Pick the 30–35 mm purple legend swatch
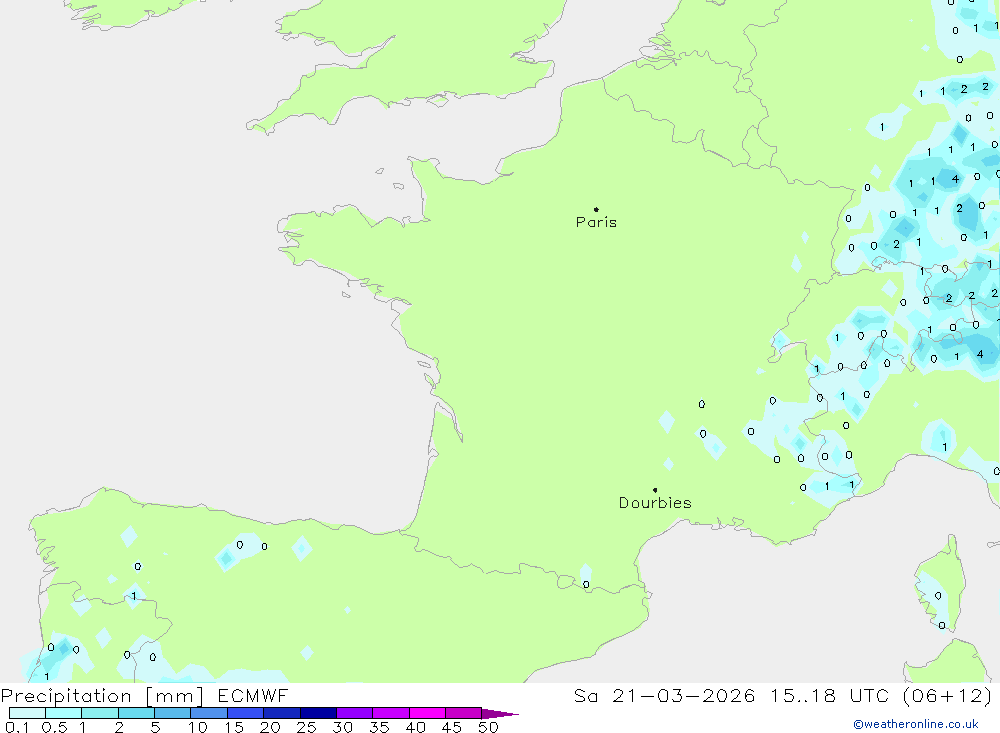The width and height of the screenshot is (1000, 733). click(354, 713)
